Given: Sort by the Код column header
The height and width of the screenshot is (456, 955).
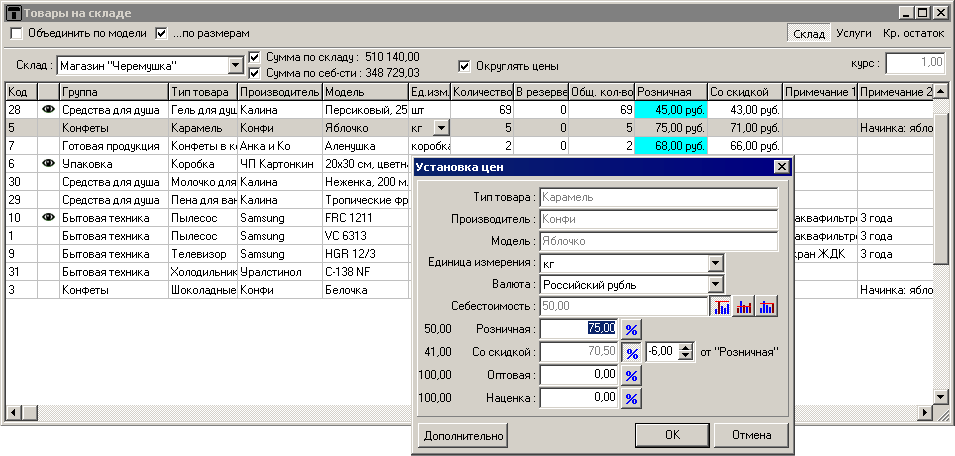Looking at the screenshot, I should [22, 92].
